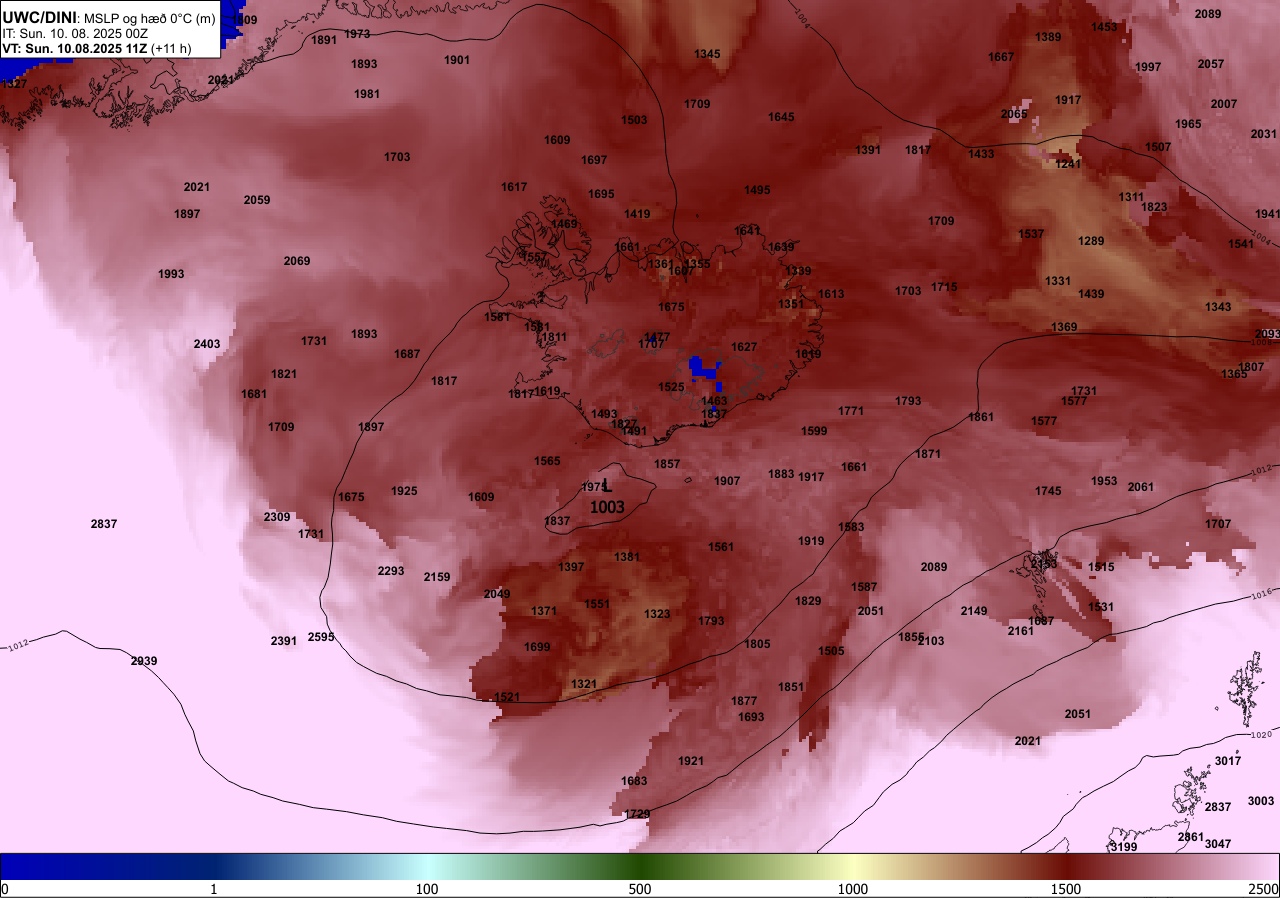1280x898 pixels.
Task: Select the IT: Sun. 10. 08. 2025 00Z line
Action: pos(76,33)
